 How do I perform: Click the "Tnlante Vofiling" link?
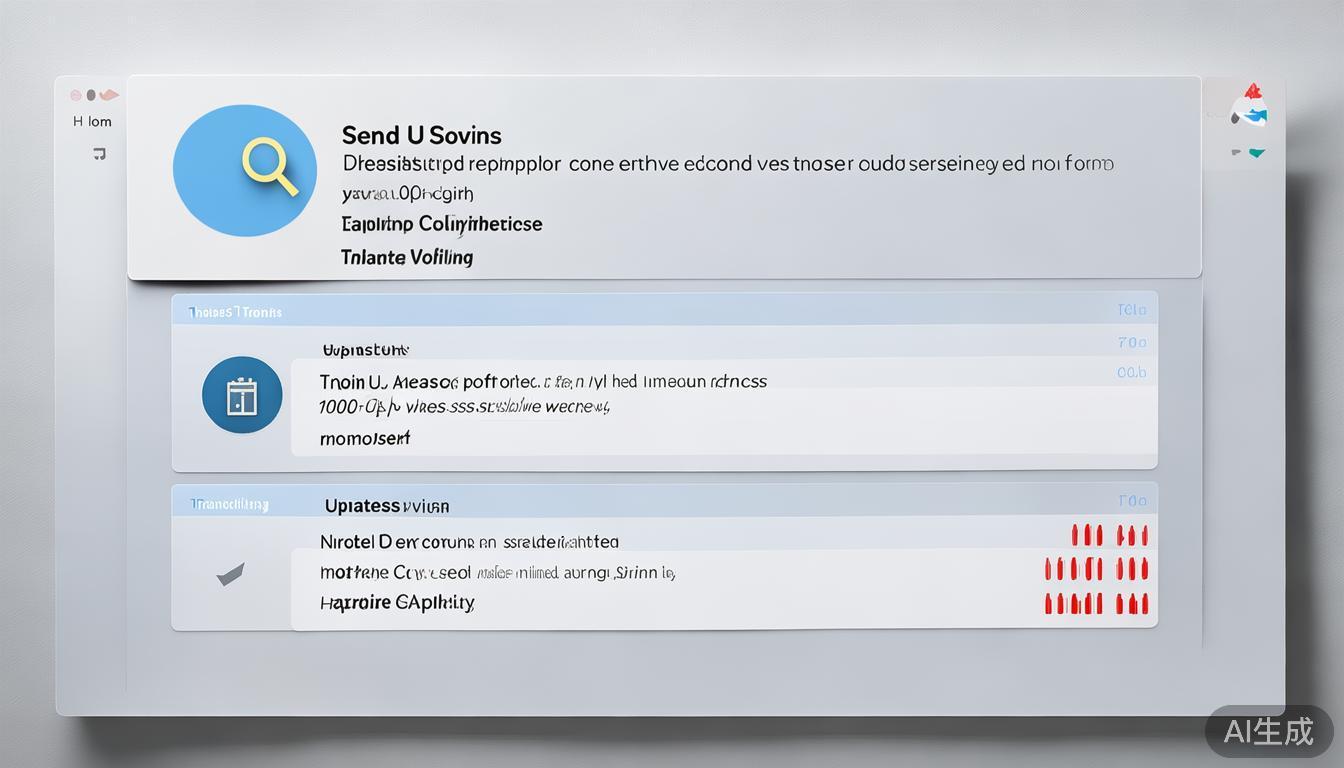pyautogui.click(x=406, y=257)
